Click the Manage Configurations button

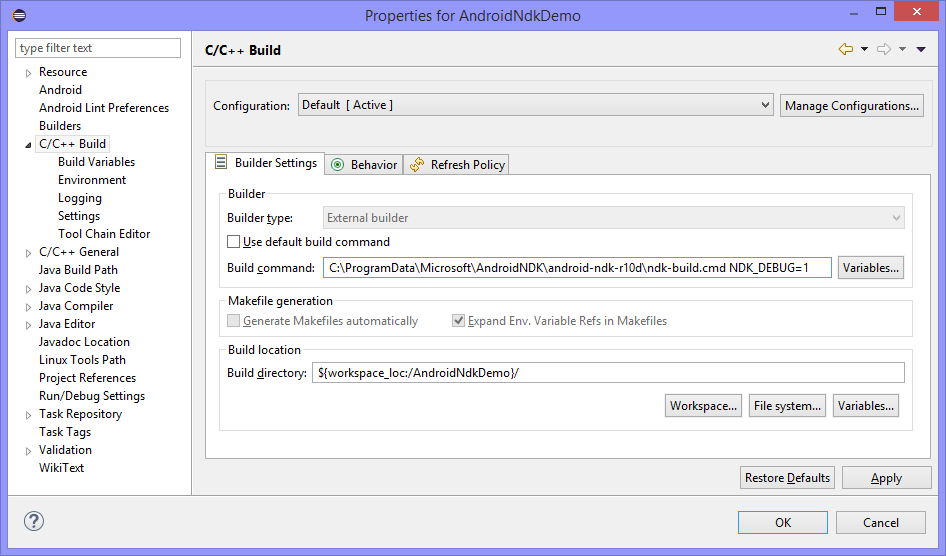[x=852, y=105]
